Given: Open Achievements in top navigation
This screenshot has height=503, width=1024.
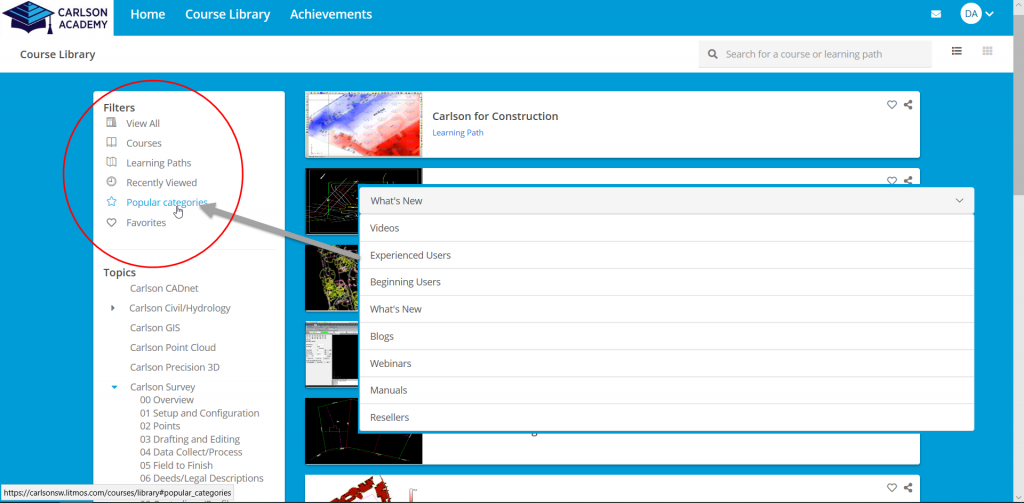Looking at the screenshot, I should pyautogui.click(x=331, y=14).
